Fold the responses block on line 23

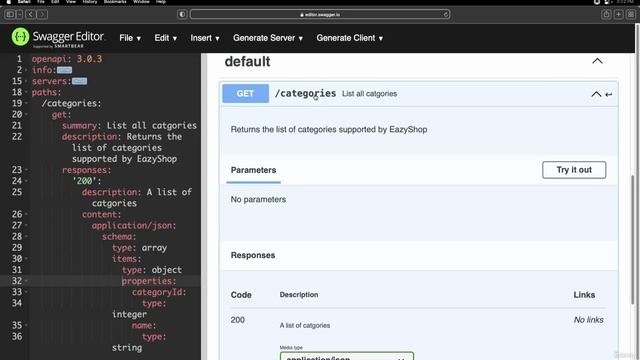(x=26, y=170)
